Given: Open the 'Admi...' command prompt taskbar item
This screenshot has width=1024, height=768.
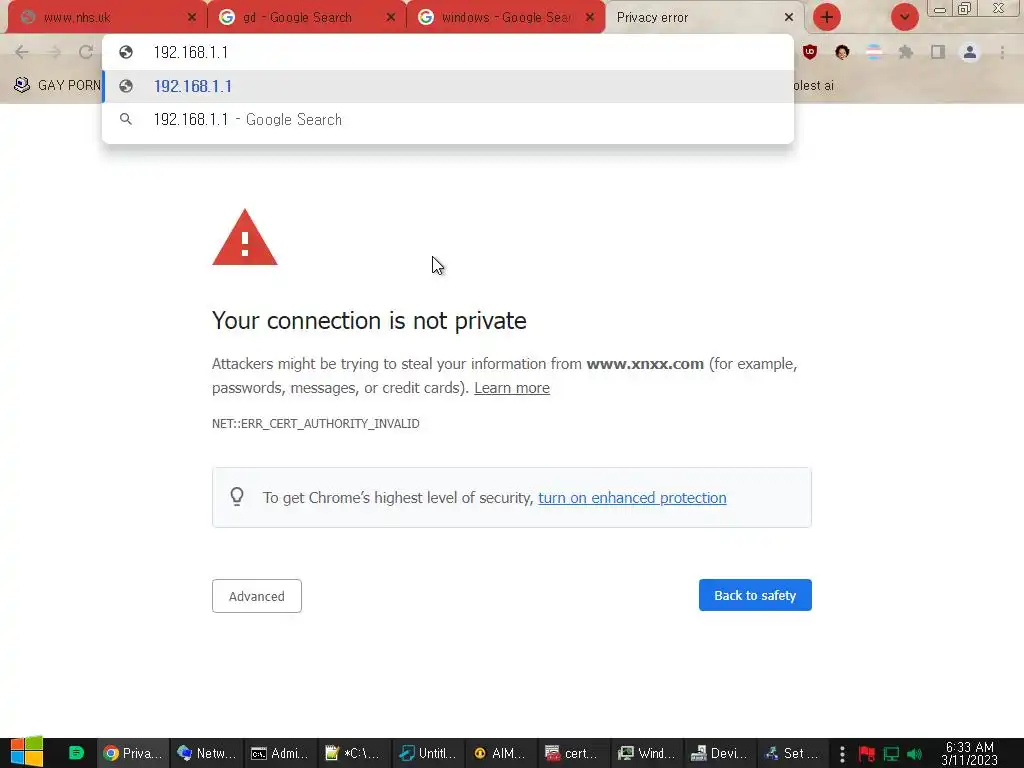Looking at the screenshot, I should (281, 753).
